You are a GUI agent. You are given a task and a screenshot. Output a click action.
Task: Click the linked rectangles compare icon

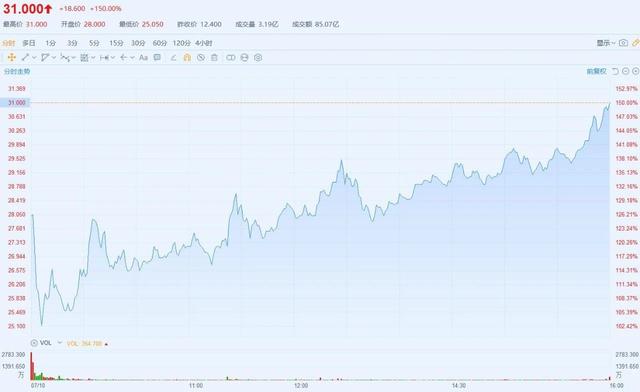point(231,58)
